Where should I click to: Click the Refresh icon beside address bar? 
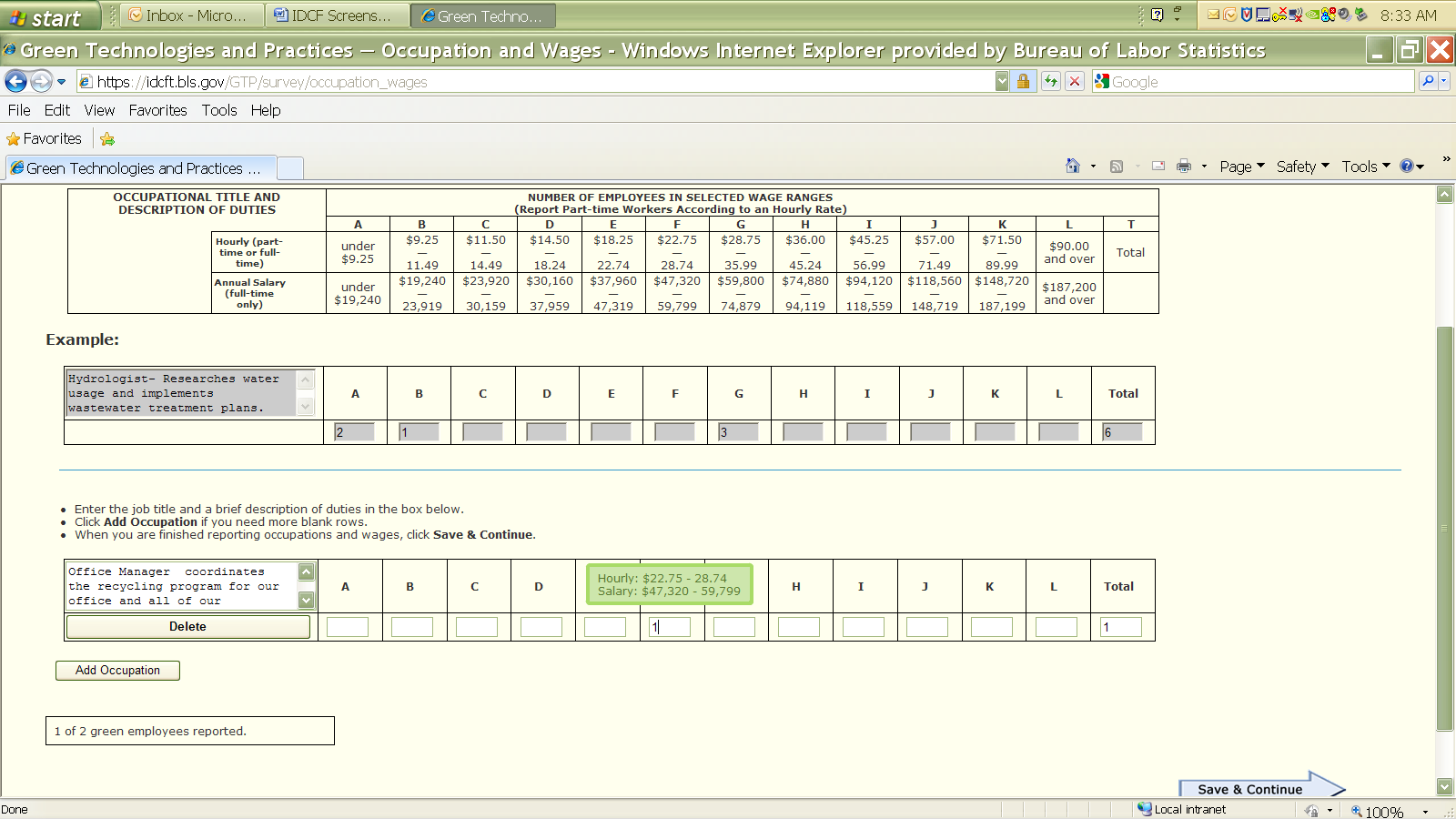coord(1051,82)
